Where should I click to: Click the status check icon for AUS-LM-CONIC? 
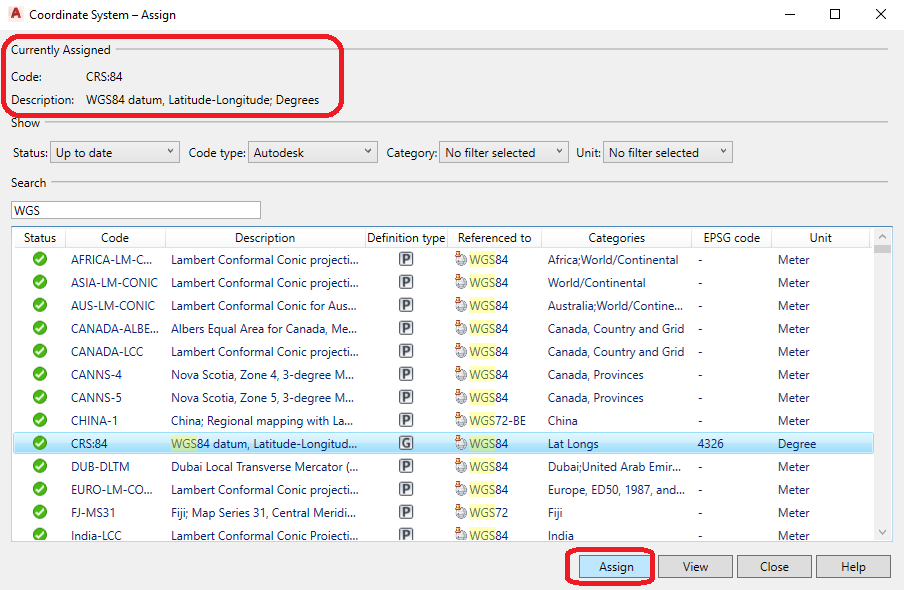click(40, 306)
